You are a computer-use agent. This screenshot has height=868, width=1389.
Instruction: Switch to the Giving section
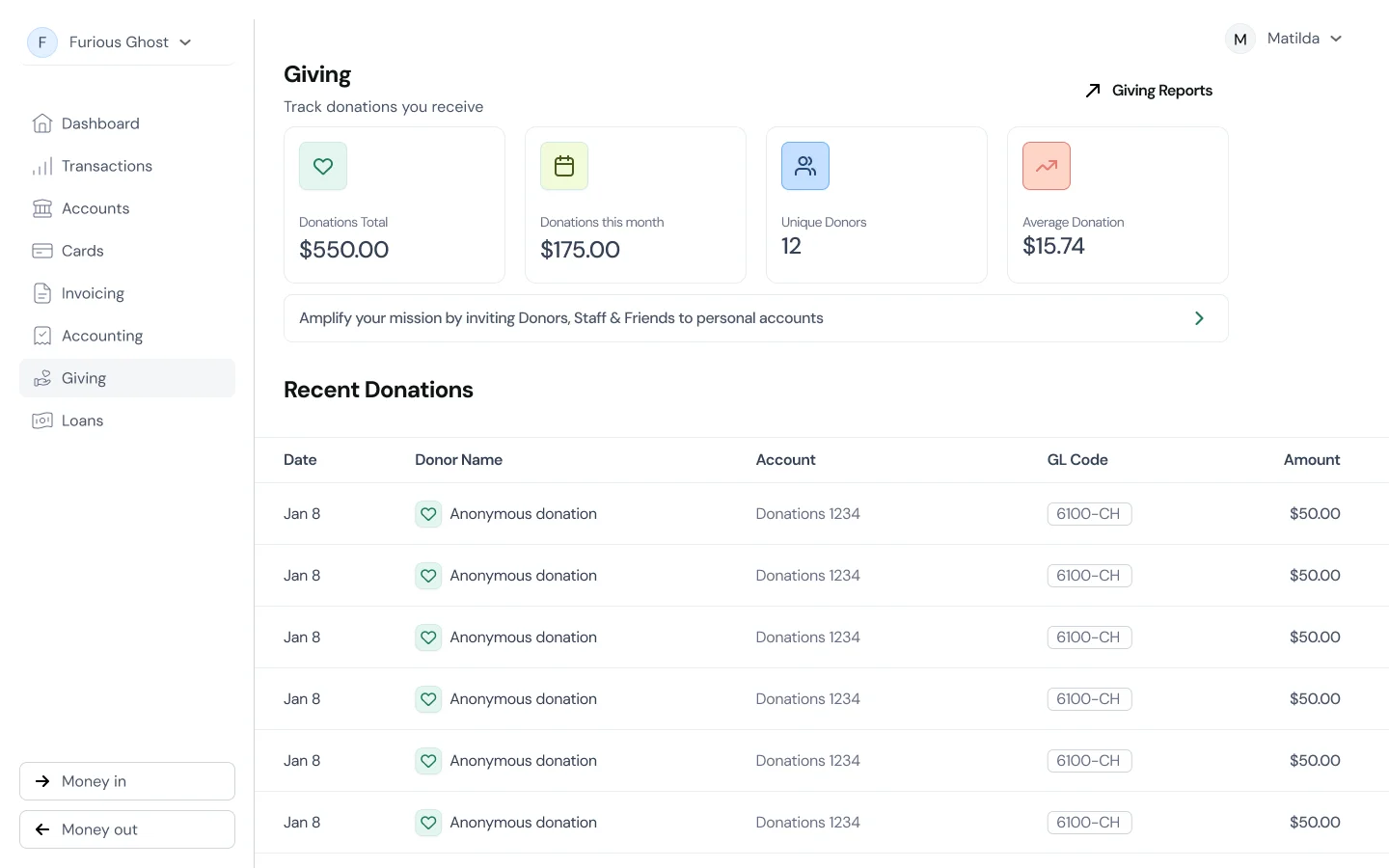[x=84, y=378]
